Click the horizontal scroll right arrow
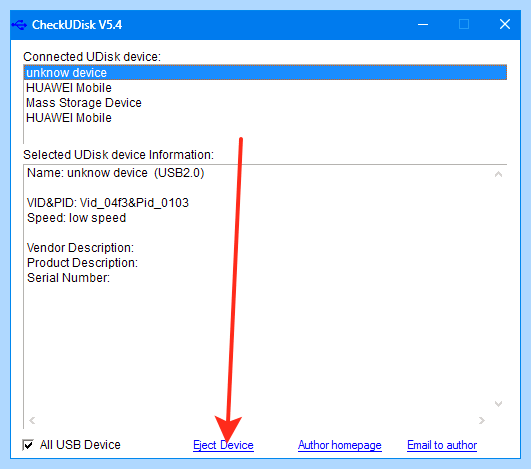The height and width of the screenshot is (469, 531). [482, 421]
